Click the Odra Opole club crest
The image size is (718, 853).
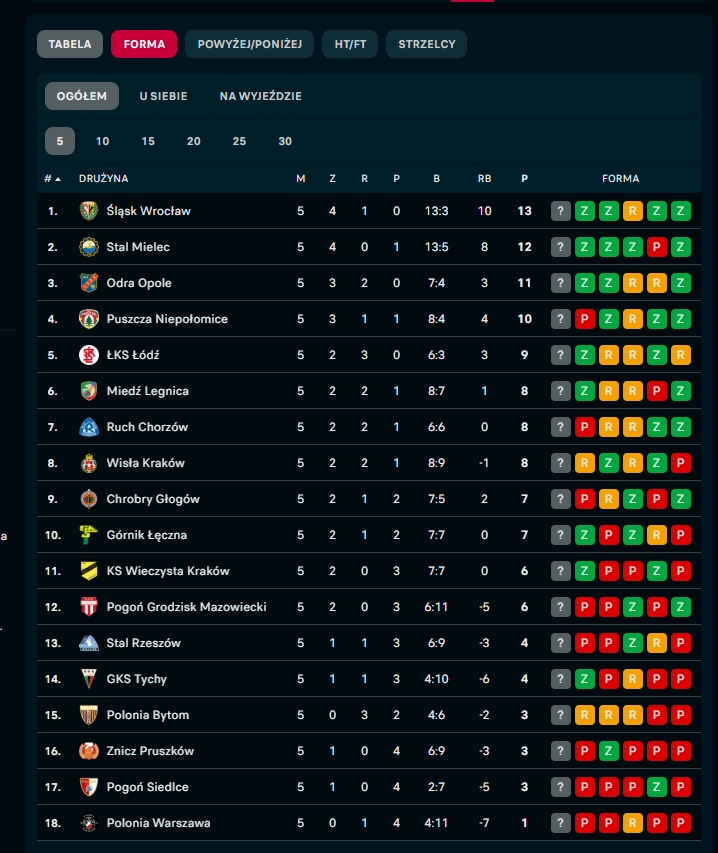click(x=88, y=283)
